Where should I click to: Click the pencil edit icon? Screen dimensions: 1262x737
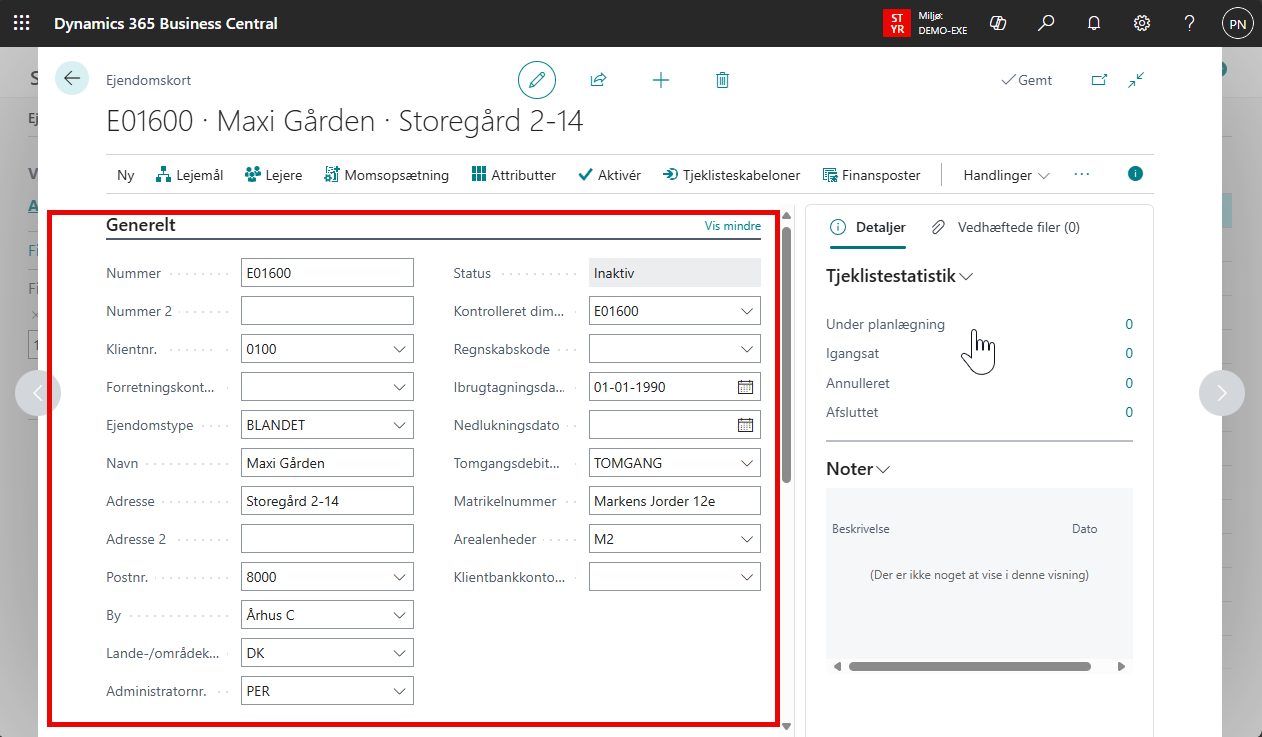click(x=537, y=80)
